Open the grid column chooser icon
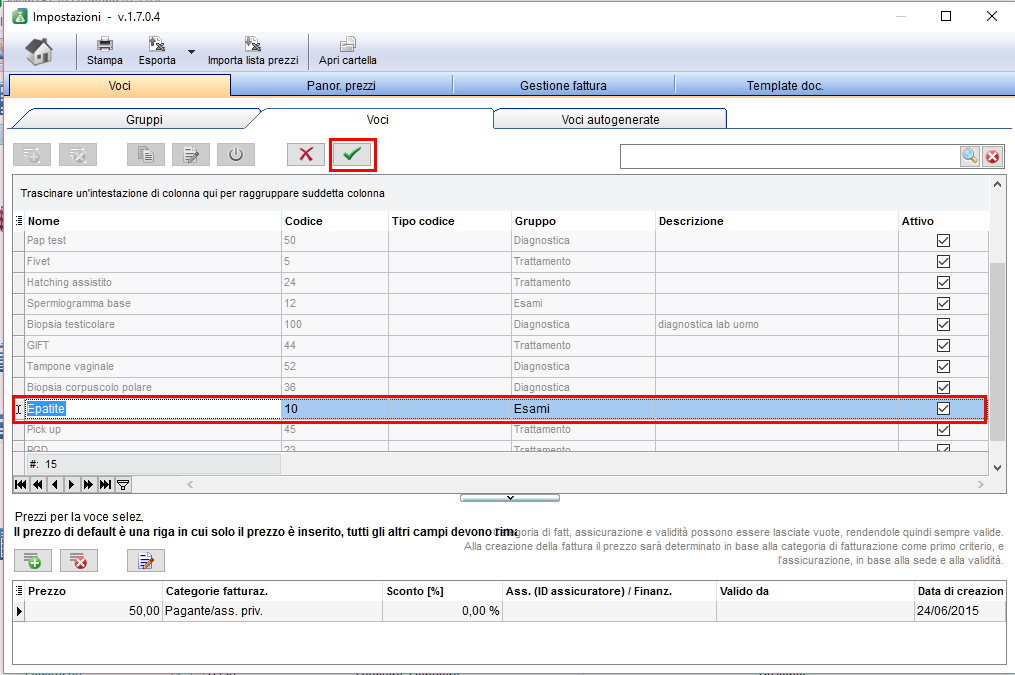Screen dimensions: 1015x675 coord(19,221)
